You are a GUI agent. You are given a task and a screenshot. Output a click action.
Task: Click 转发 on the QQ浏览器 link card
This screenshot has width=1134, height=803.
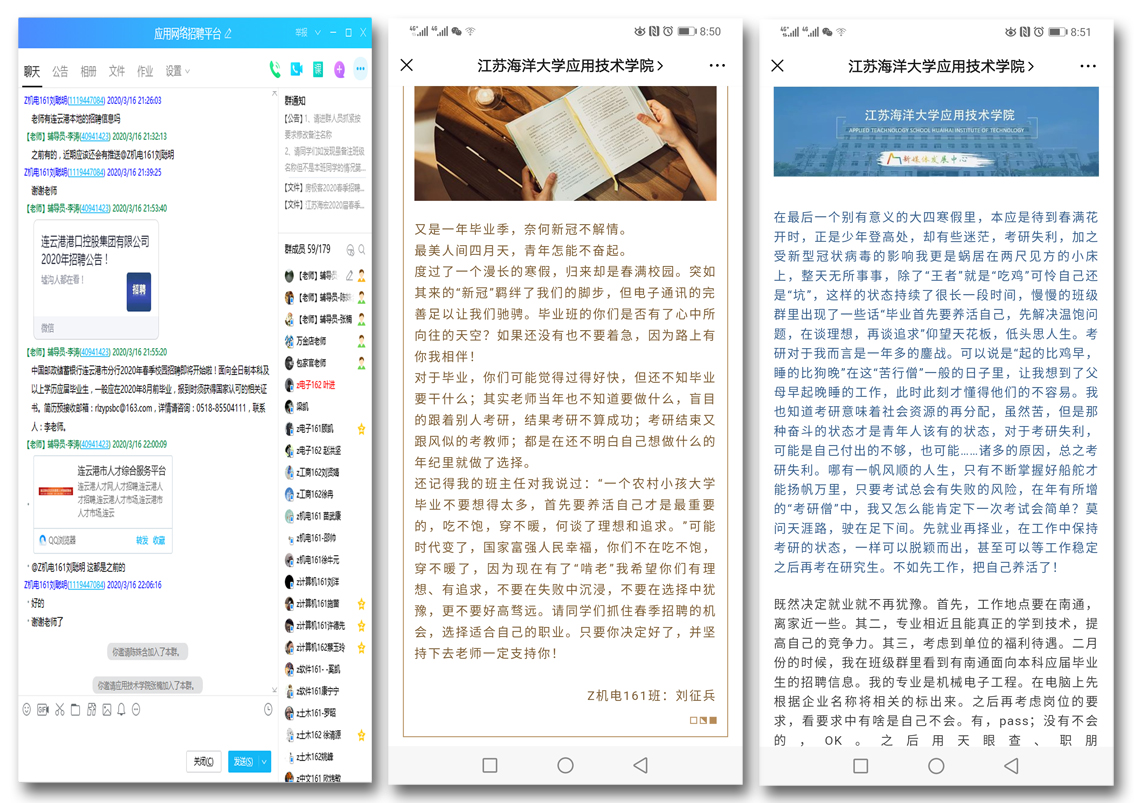point(142,540)
